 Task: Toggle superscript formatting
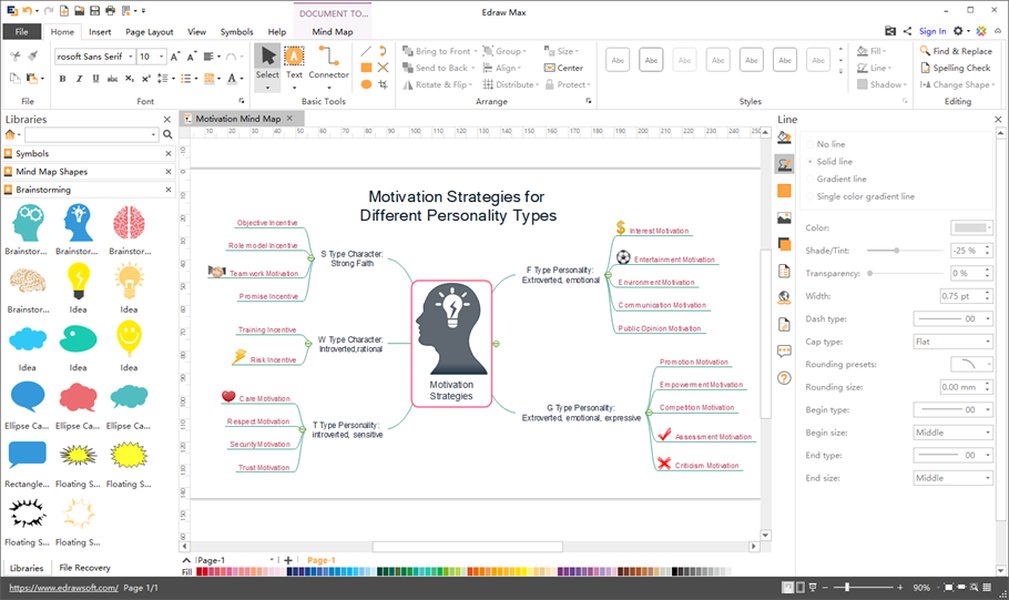[x=146, y=79]
